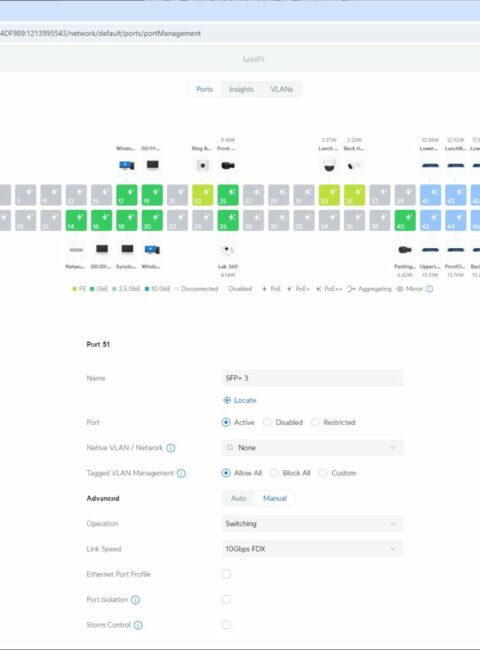Viewport: 480px width, 650px height.
Task: Open the Windows PC device above port 17
Action: click(x=126, y=165)
